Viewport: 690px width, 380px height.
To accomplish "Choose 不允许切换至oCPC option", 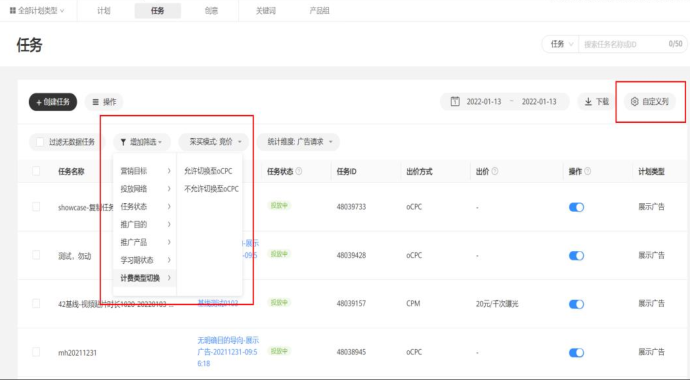I will coord(211,189).
